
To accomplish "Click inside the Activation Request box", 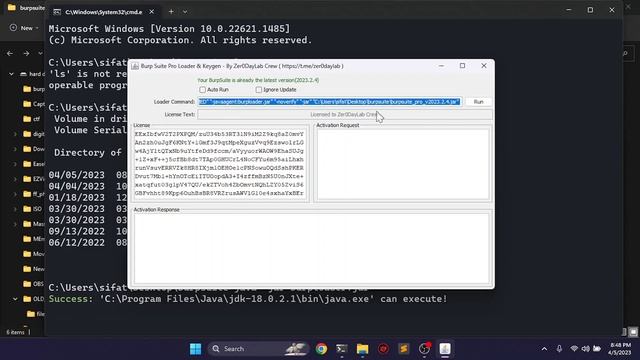I will tap(403, 164).
